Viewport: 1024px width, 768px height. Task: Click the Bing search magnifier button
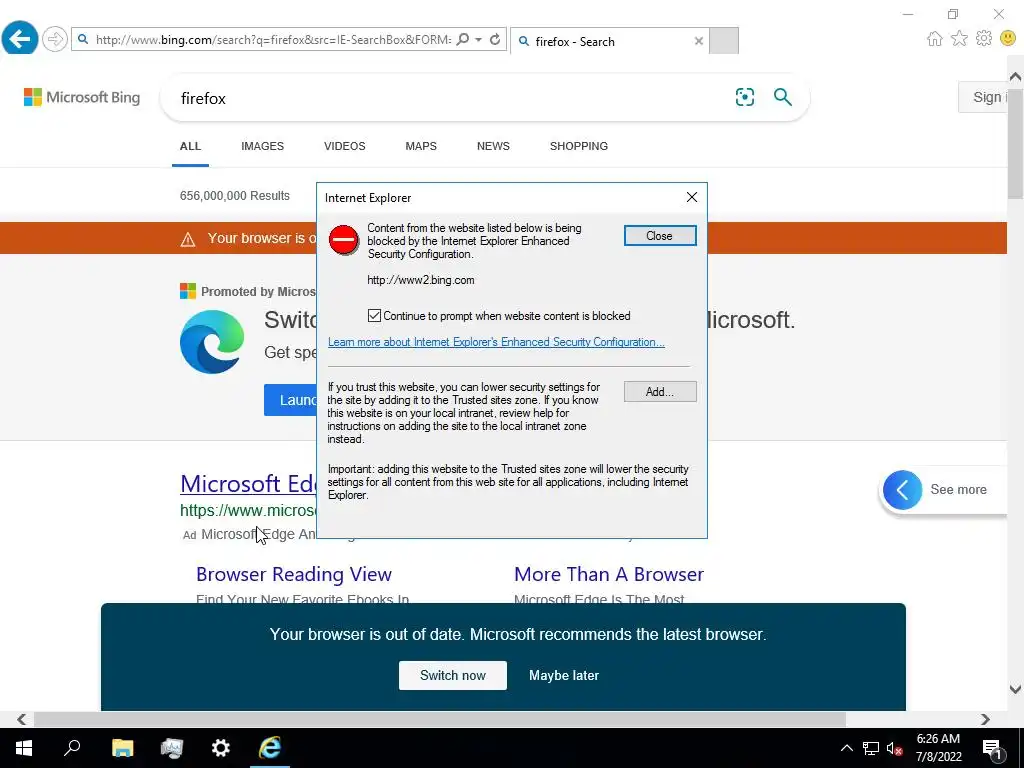click(x=782, y=97)
